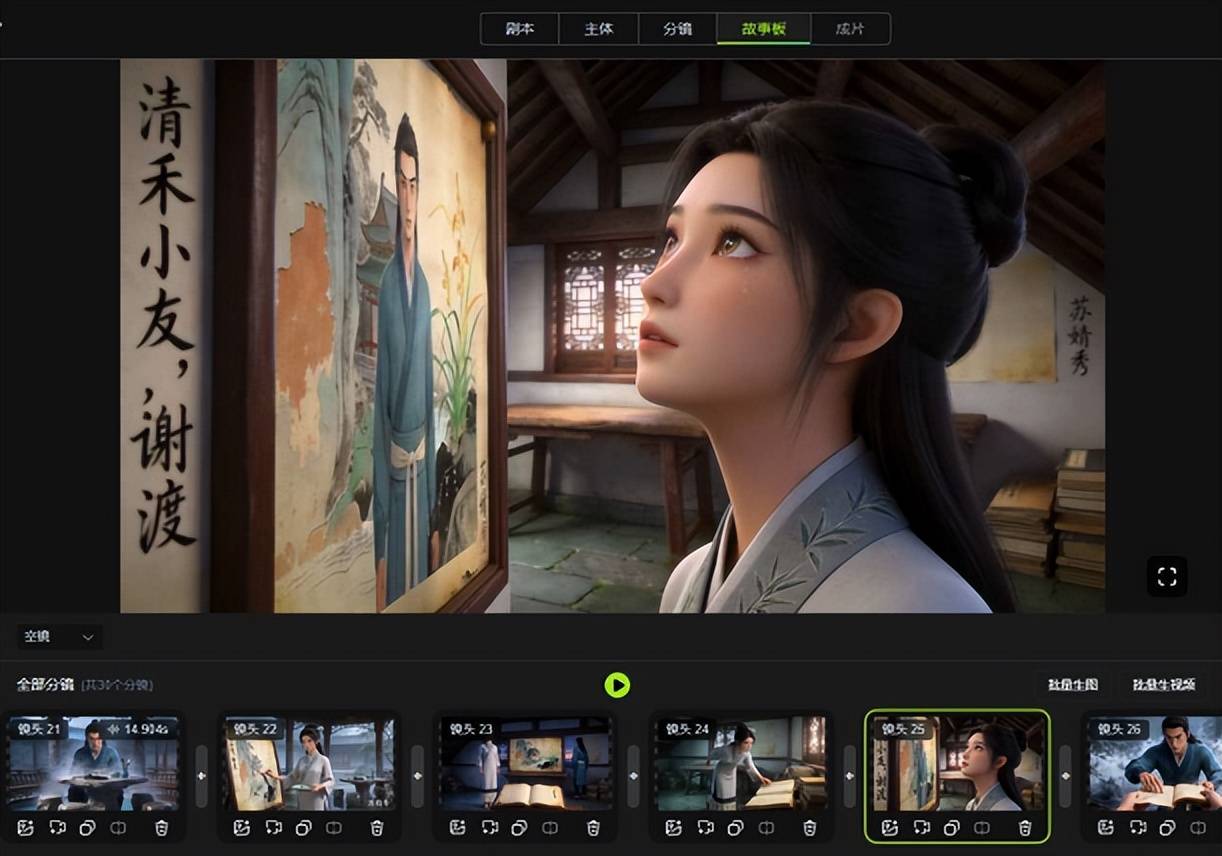Click the copy icon under 镜头 21

[x=87, y=828]
